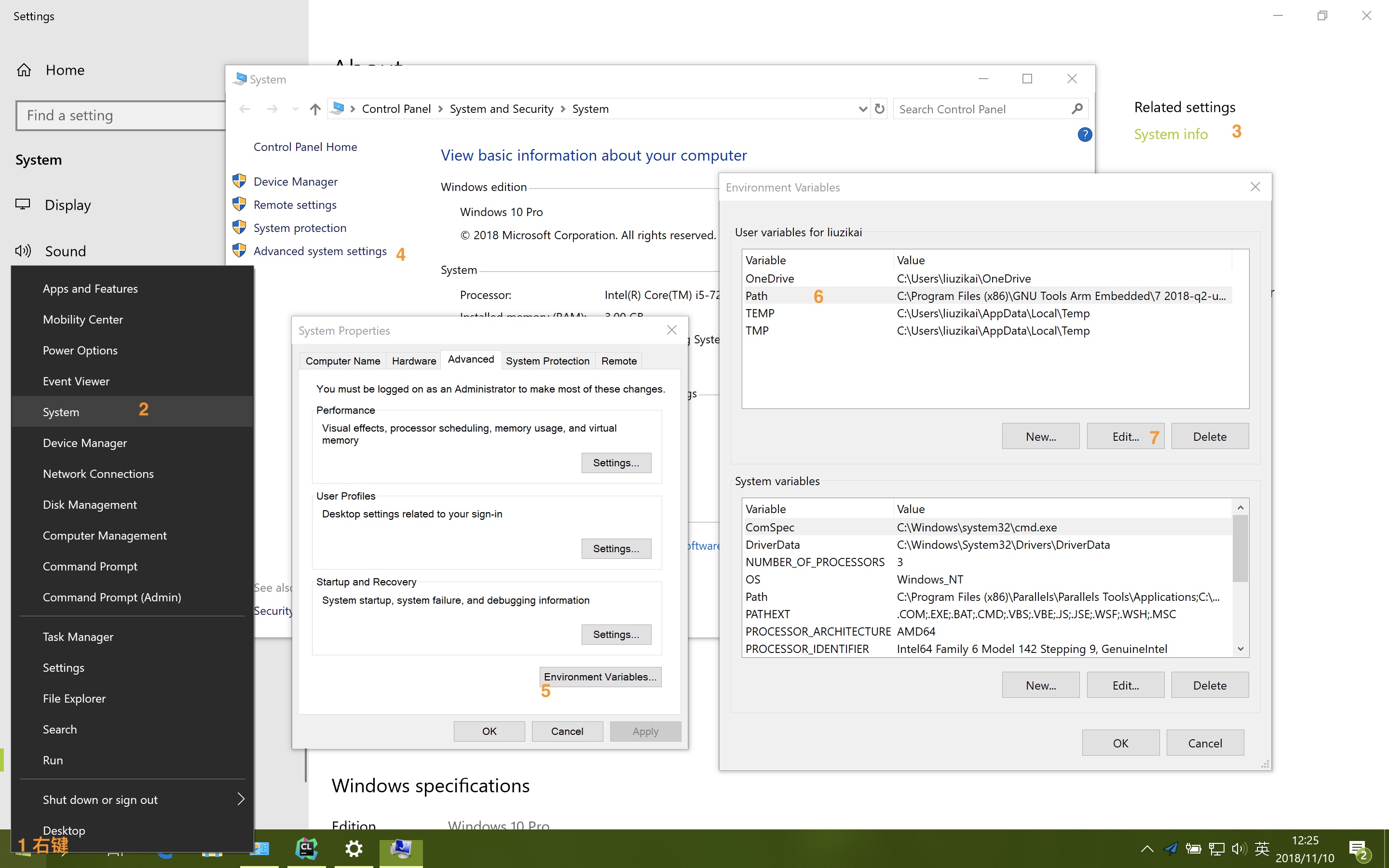This screenshot has height=868, width=1389.
Task: Click Delete for system variables
Action: (x=1210, y=685)
